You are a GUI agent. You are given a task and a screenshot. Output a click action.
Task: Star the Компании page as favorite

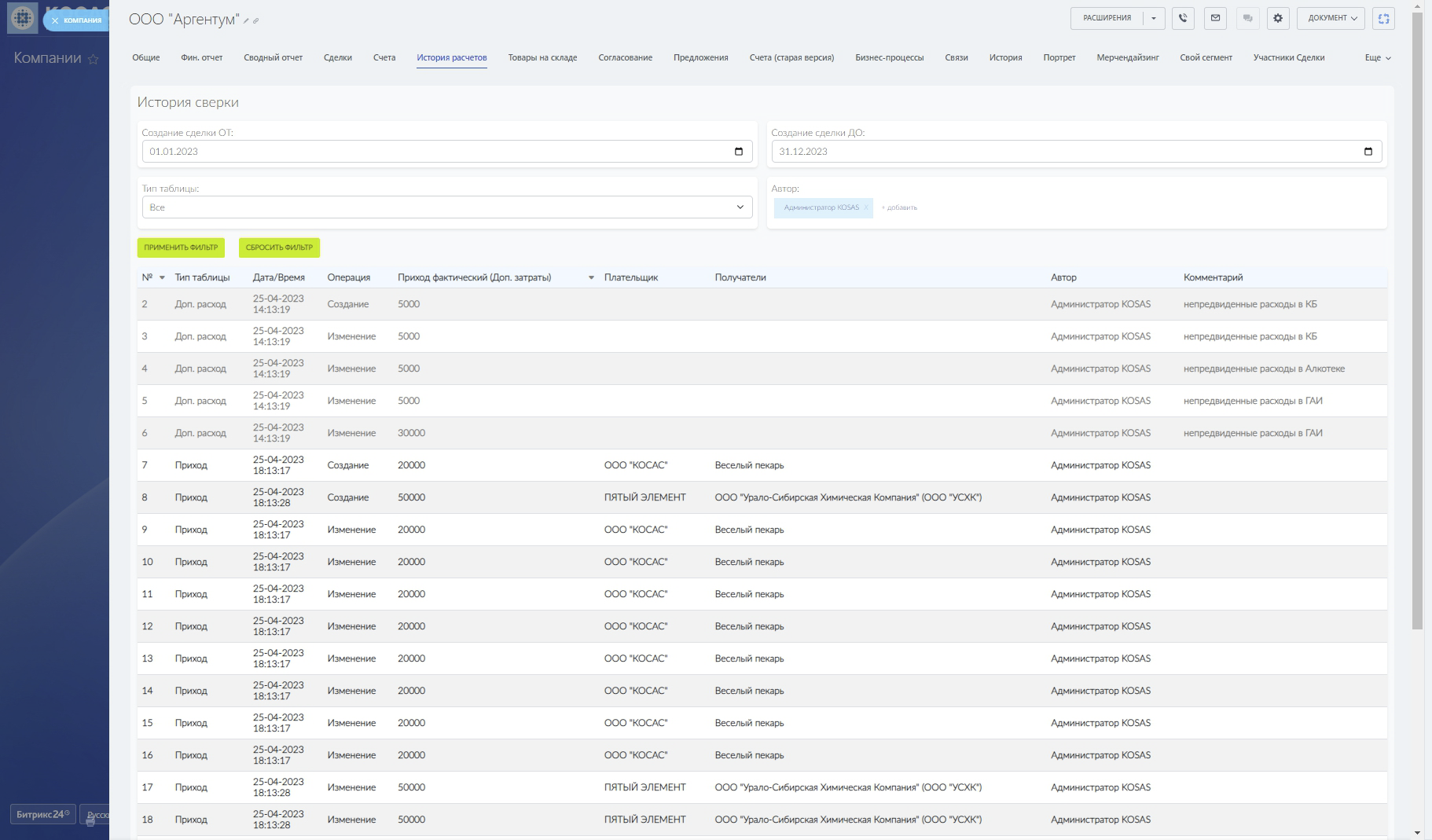pyautogui.click(x=94, y=59)
